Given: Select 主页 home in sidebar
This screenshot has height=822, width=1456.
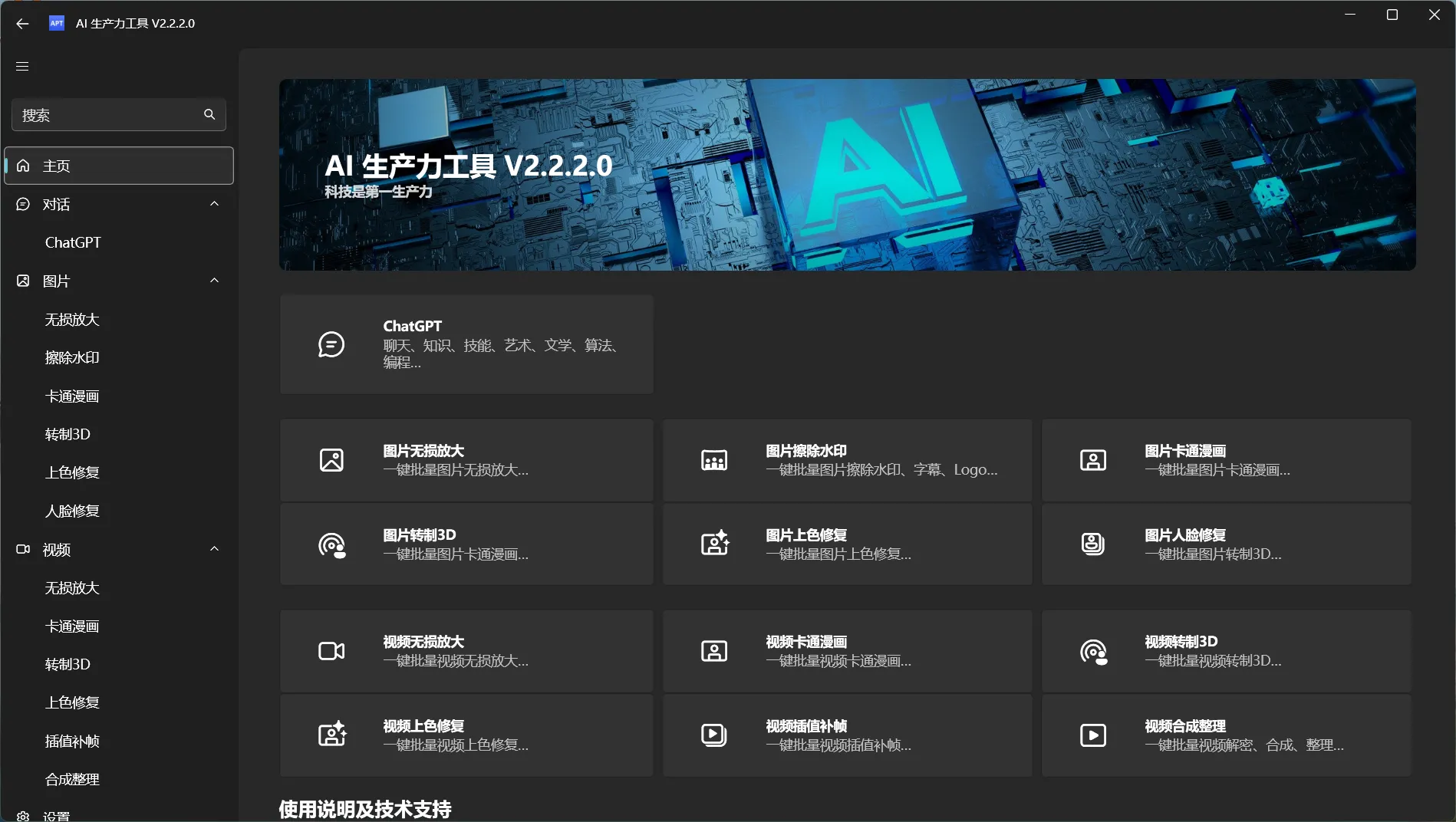Looking at the screenshot, I should coord(119,166).
